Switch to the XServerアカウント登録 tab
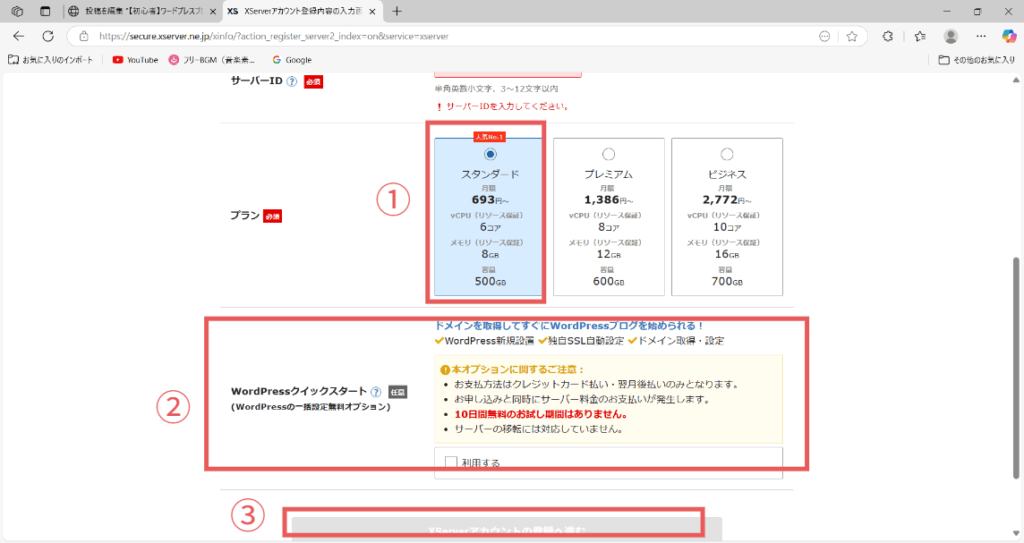The height and width of the screenshot is (543, 1024). pyautogui.click(x=303, y=11)
